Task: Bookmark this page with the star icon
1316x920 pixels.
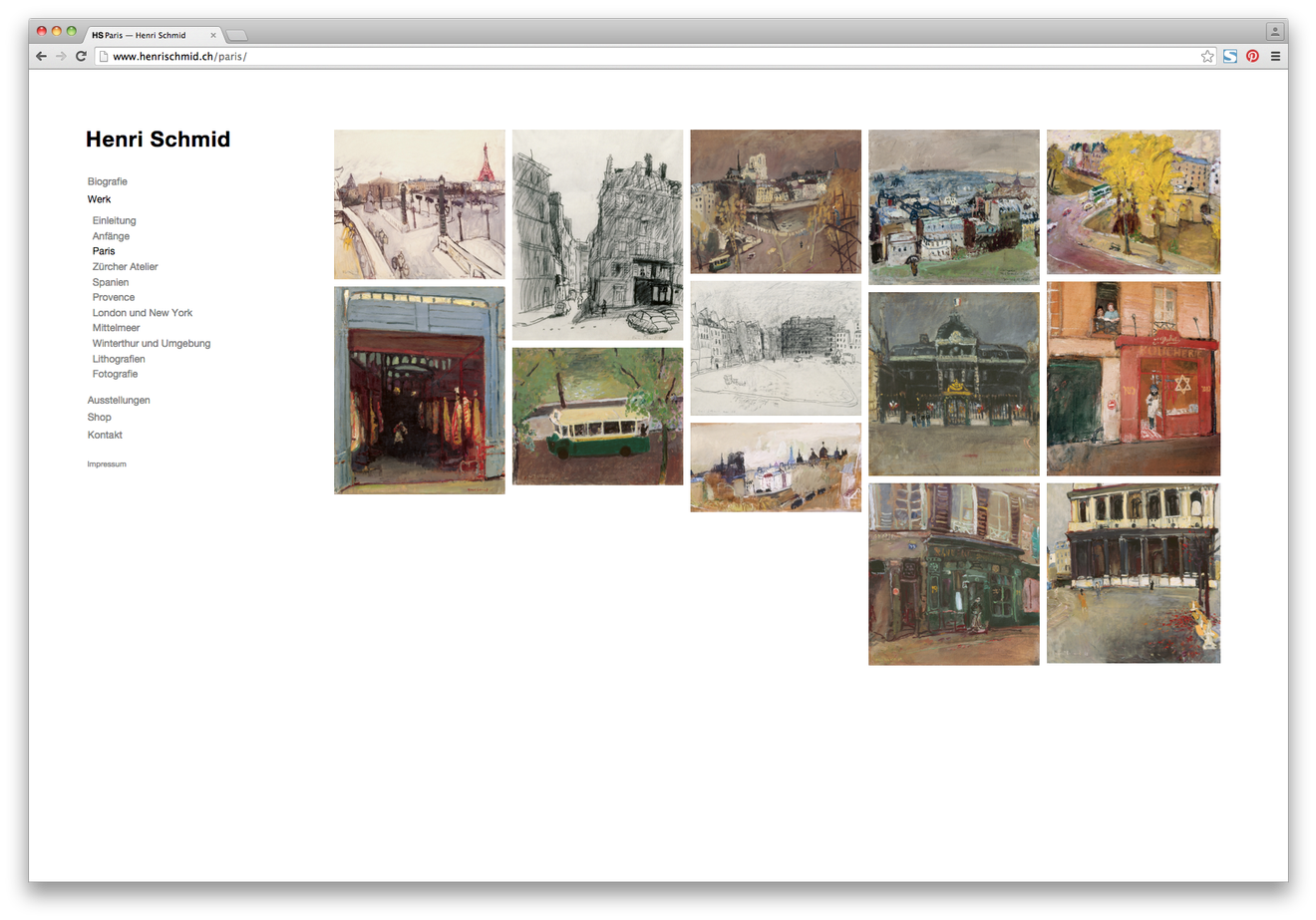Action: 1207,57
